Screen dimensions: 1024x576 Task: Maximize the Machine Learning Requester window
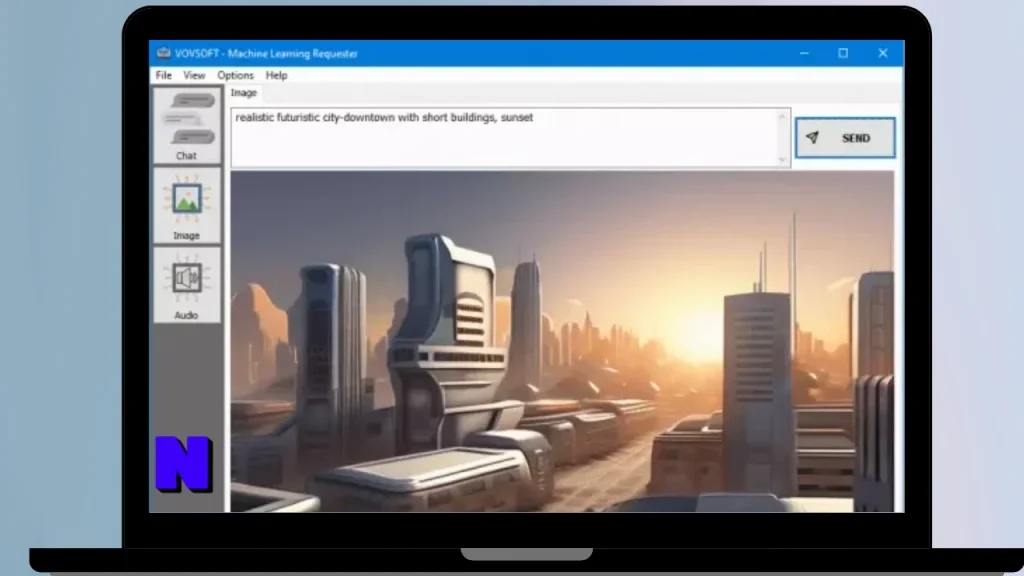click(843, 53)
